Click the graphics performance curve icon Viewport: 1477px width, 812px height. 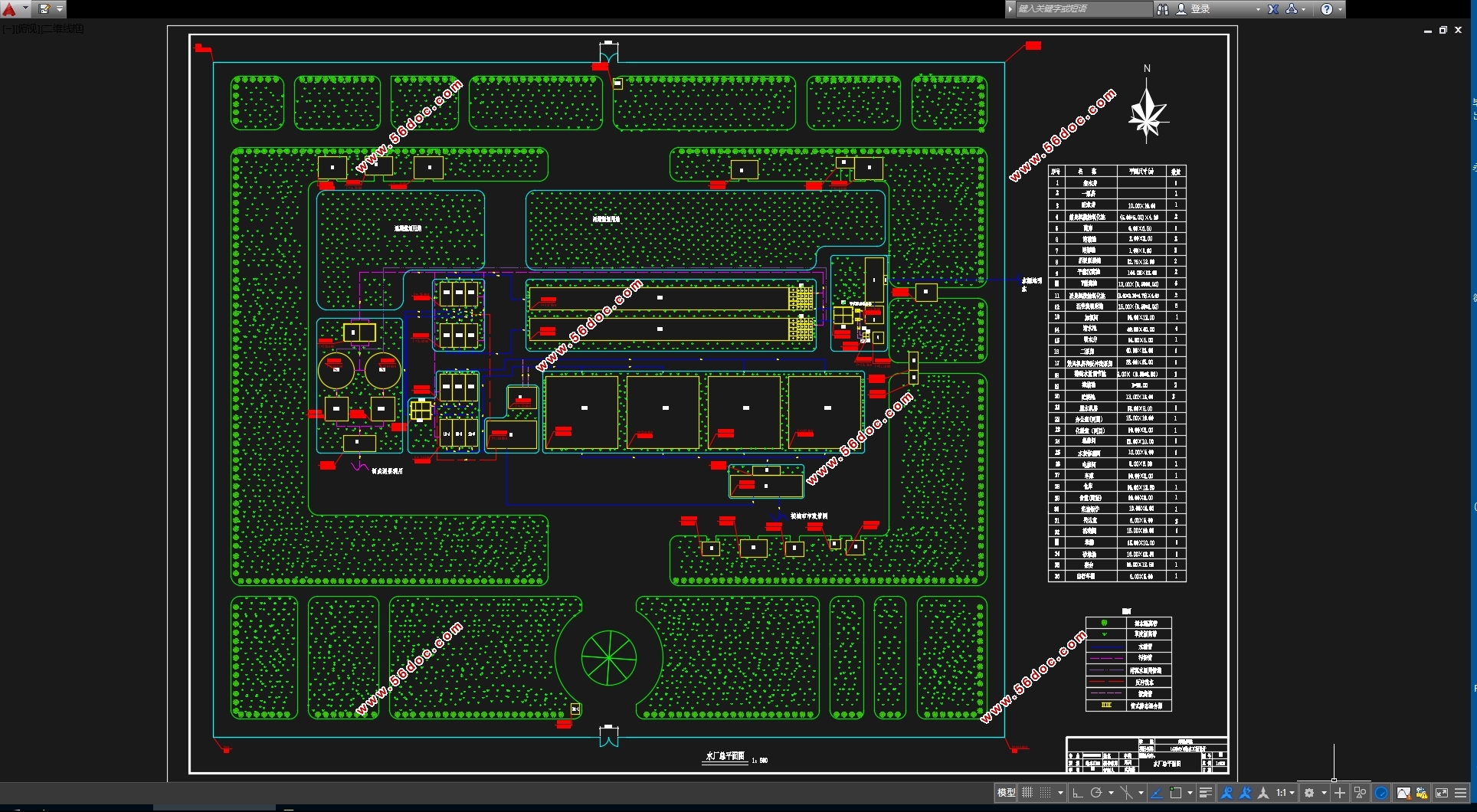coord(1403,793)
